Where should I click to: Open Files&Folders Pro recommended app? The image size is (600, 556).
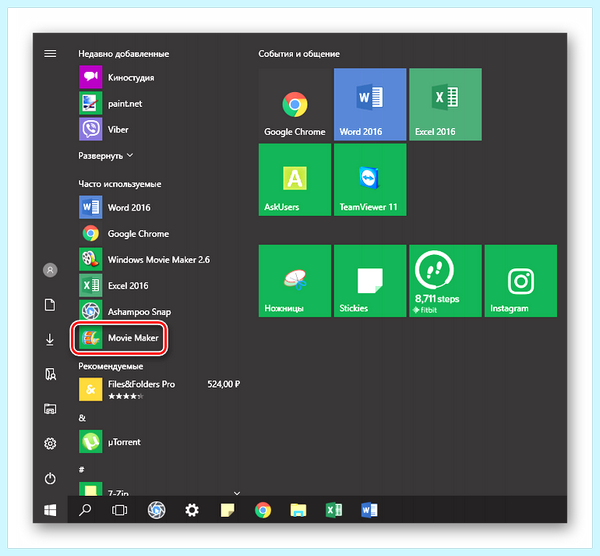[160, 390]
